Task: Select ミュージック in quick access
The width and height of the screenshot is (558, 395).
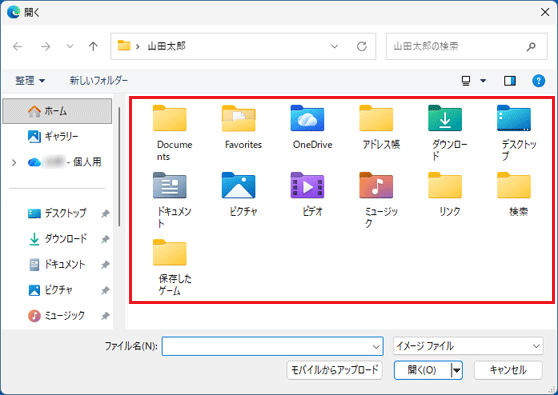Action: tap(57, 316)
